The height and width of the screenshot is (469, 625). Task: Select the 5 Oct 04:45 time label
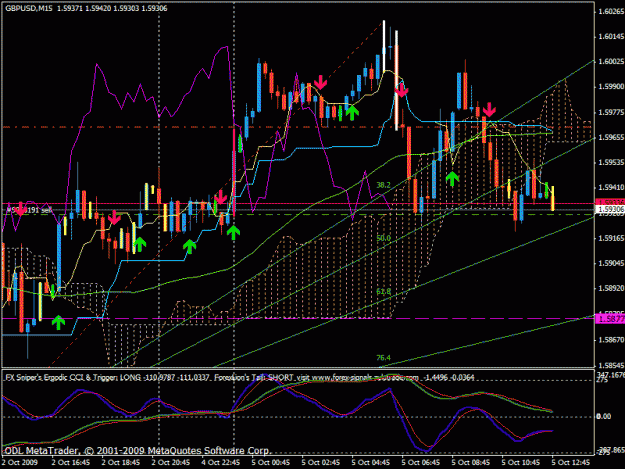coord(371,462)
